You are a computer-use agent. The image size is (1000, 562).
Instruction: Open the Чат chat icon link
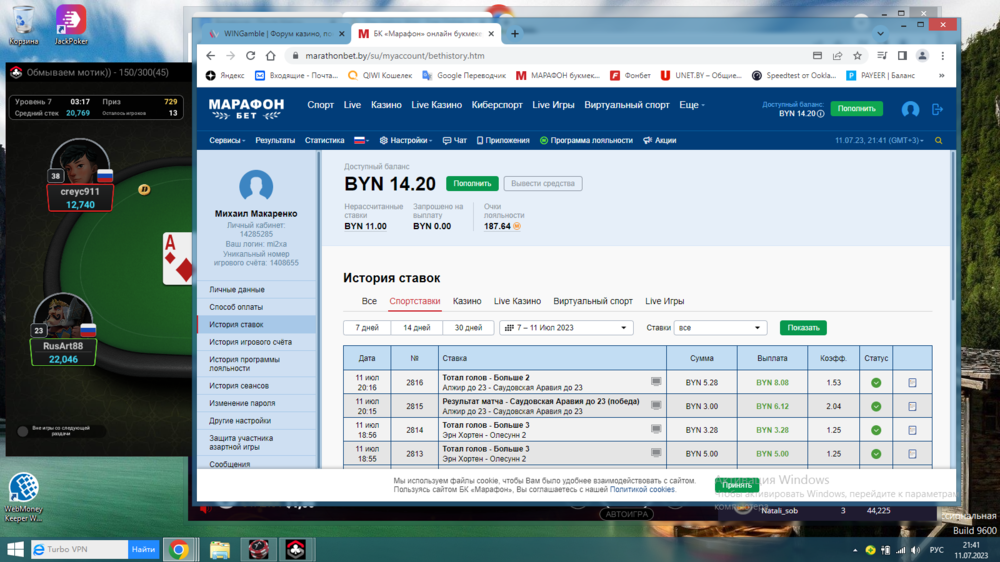(x=455, y=141)
